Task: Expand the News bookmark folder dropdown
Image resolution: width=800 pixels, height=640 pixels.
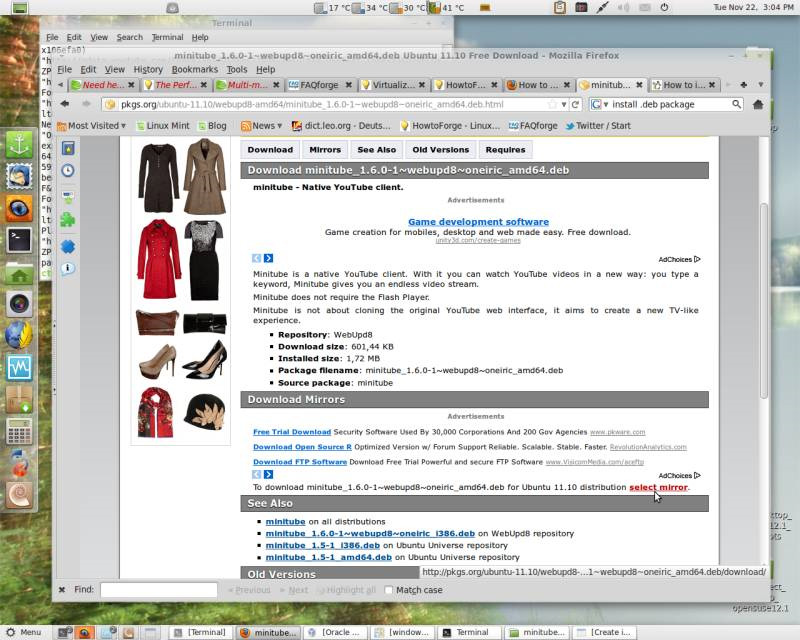Action: pyautogui.click(x=261, y=126)
